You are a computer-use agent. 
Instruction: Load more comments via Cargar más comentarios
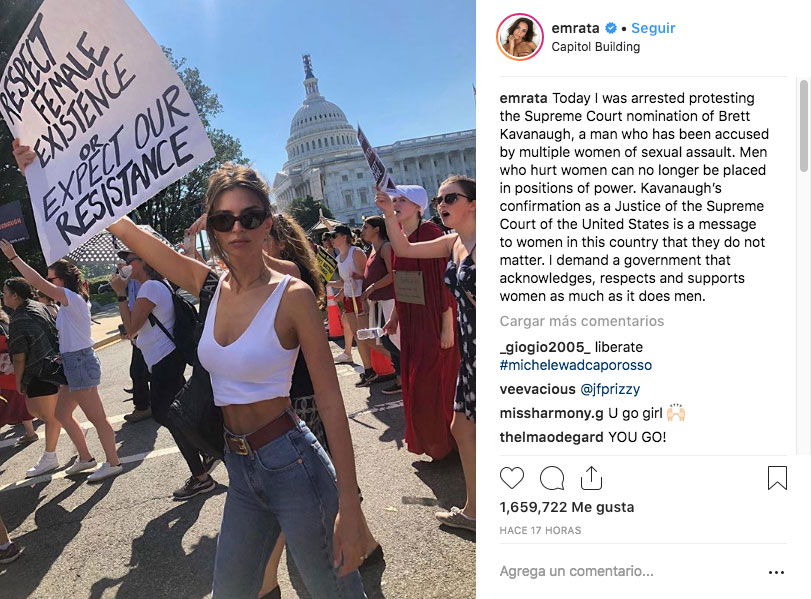pos(581,321)
